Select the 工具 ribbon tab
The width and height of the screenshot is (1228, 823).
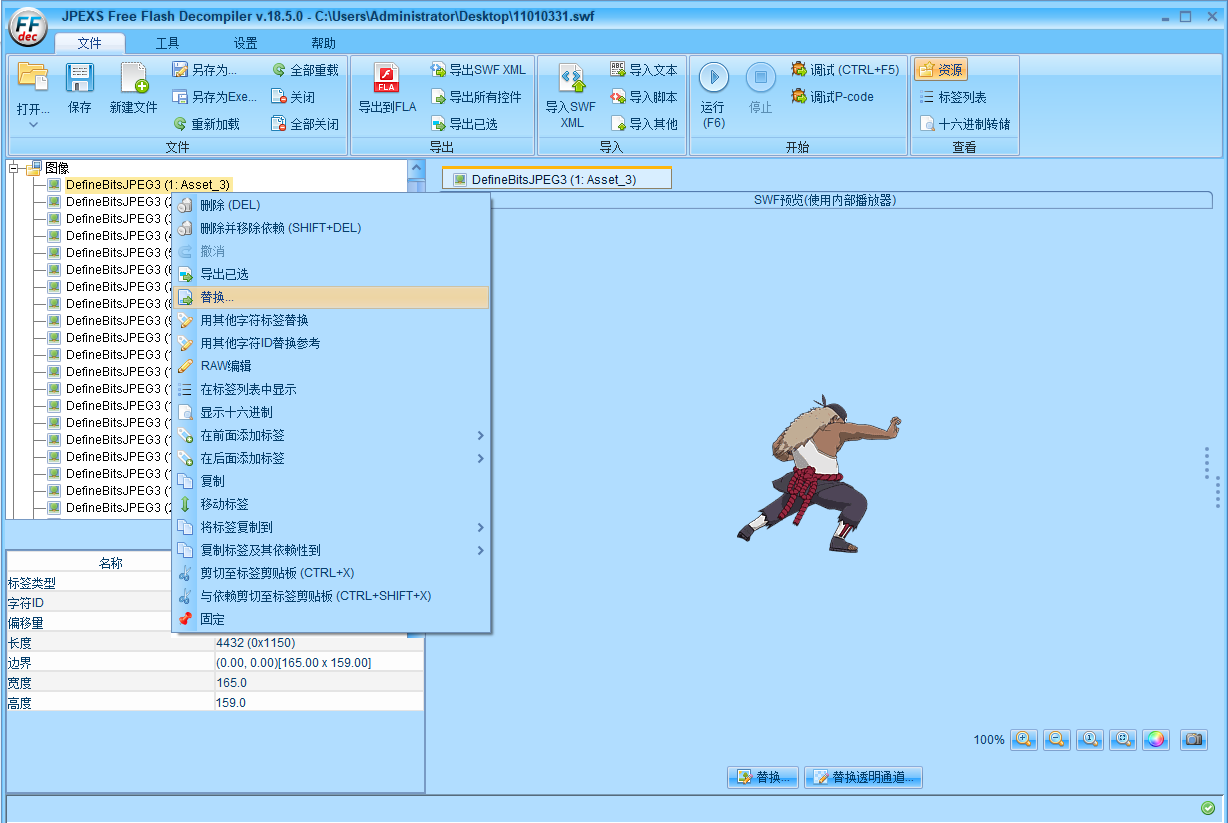coord(168,43)
